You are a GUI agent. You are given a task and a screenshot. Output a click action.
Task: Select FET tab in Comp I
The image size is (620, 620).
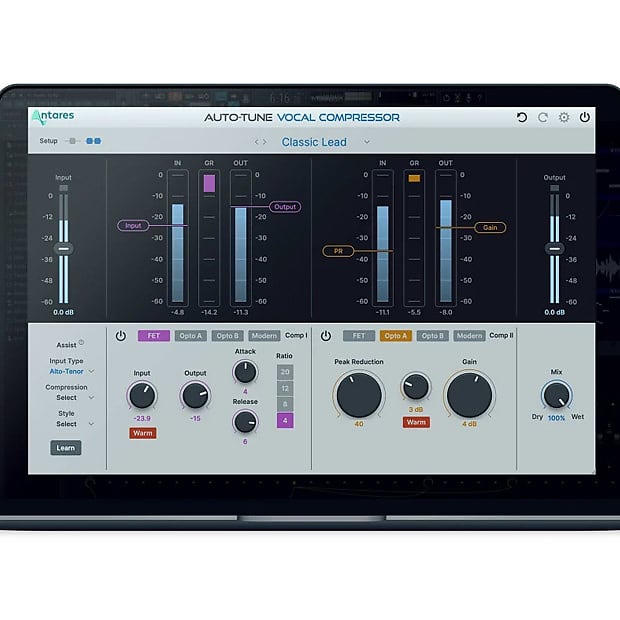pyautogui.click(x=154, y=336)
